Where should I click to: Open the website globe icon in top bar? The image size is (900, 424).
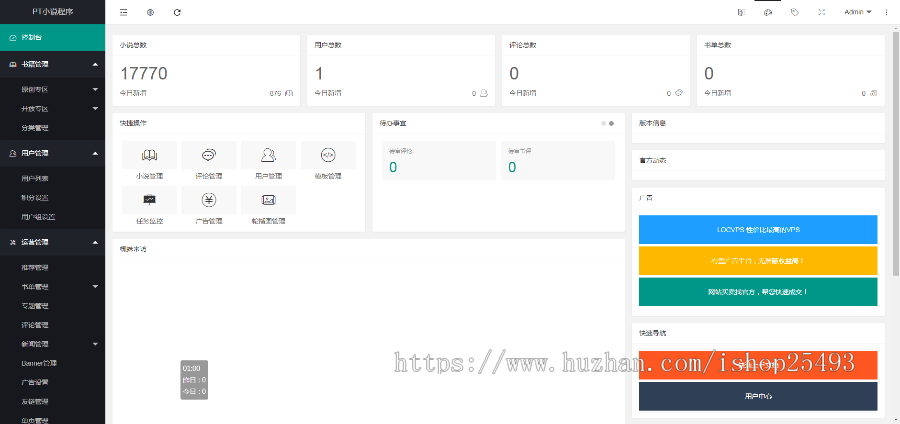click(150, 12)
